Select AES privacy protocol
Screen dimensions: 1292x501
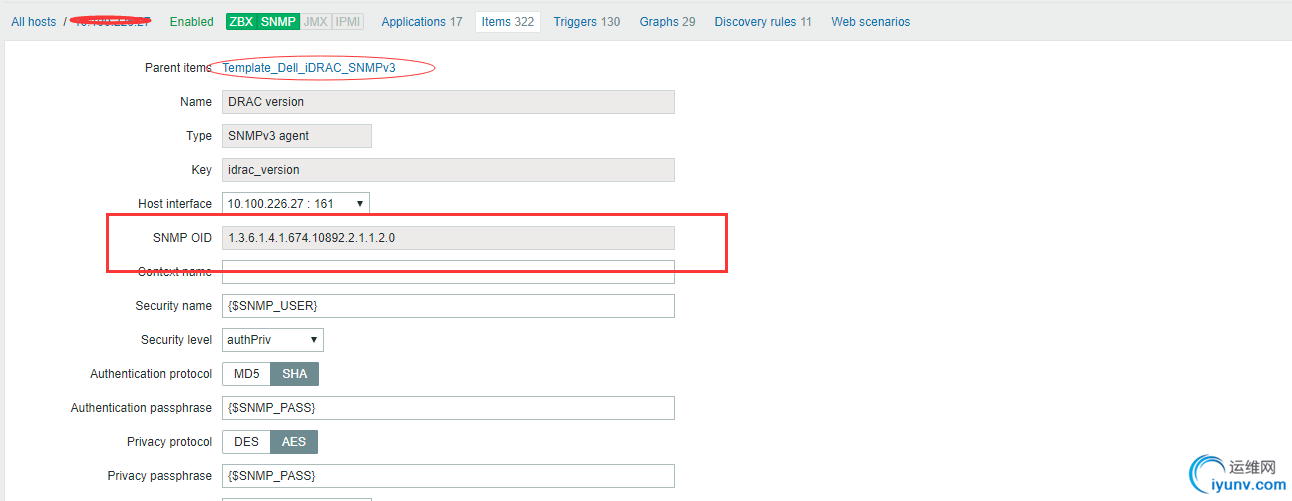point(294,442)
